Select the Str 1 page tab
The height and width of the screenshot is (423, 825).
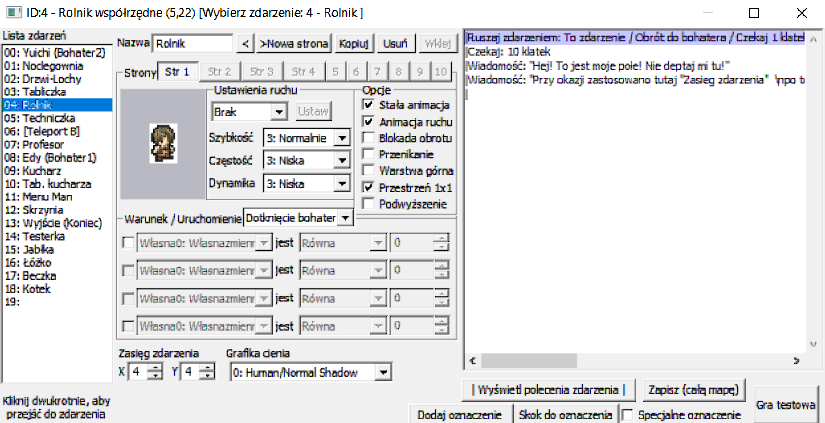click(175, 72)
